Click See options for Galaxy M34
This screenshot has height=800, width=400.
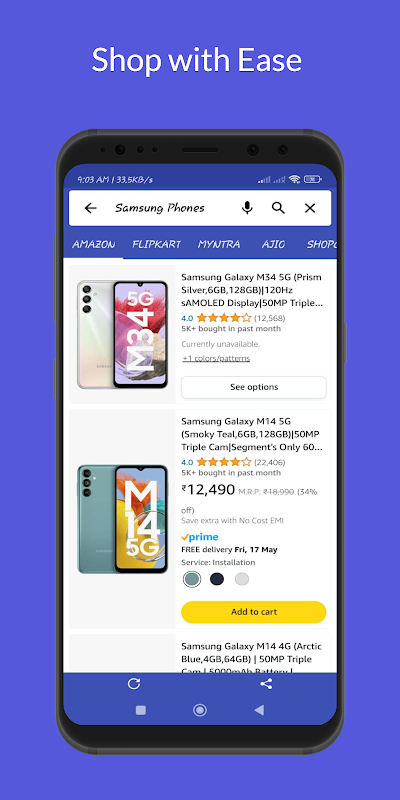coord(254,387)
